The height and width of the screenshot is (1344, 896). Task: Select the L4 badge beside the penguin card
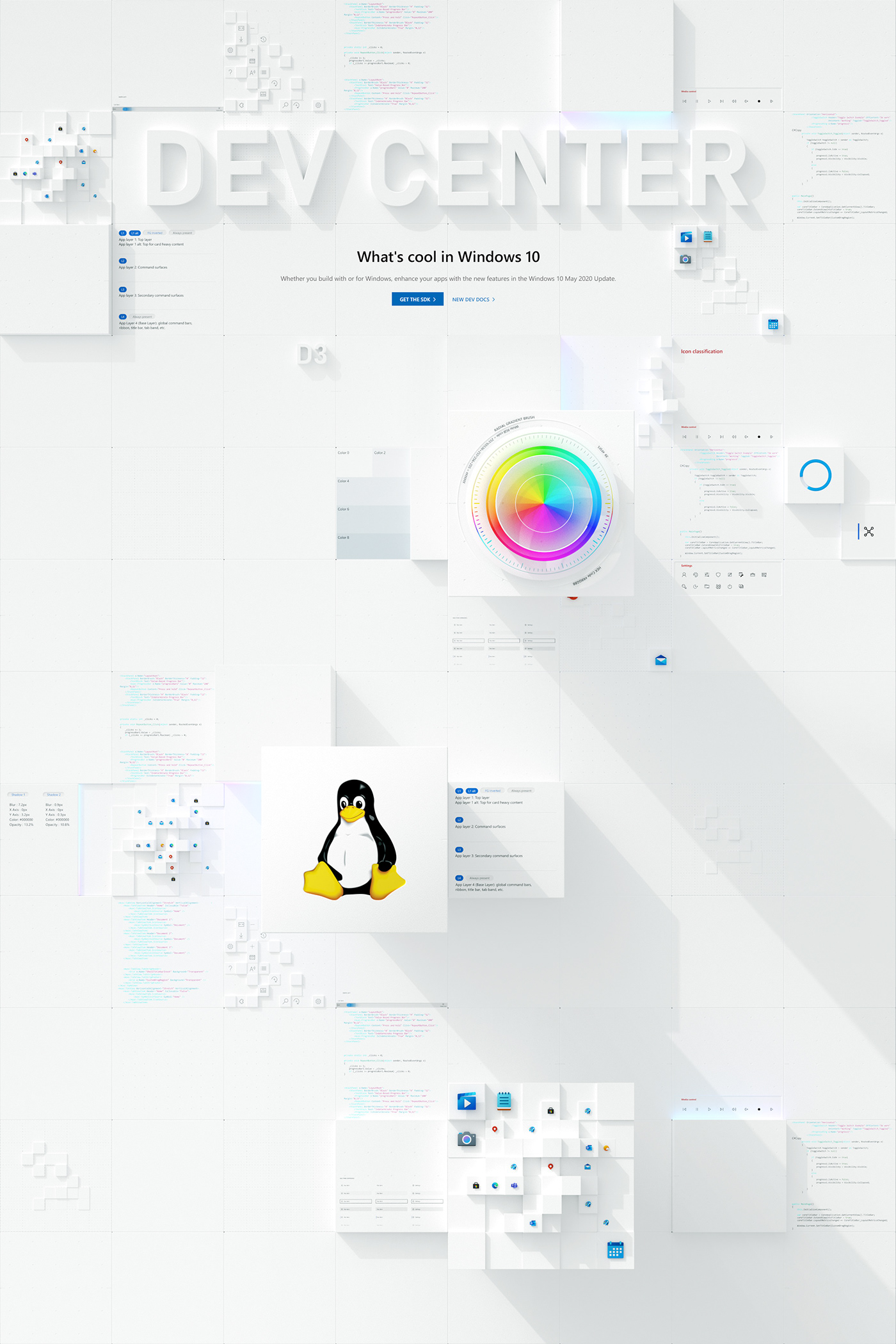coord(459,878)
